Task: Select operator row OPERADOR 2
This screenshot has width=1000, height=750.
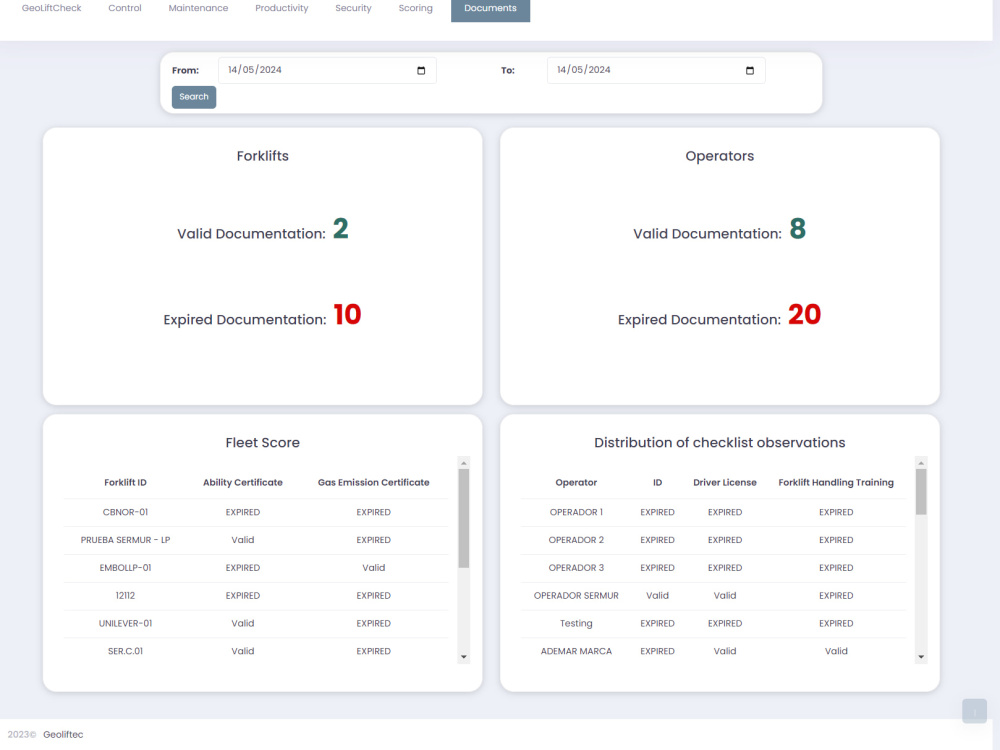Action: 714,540
